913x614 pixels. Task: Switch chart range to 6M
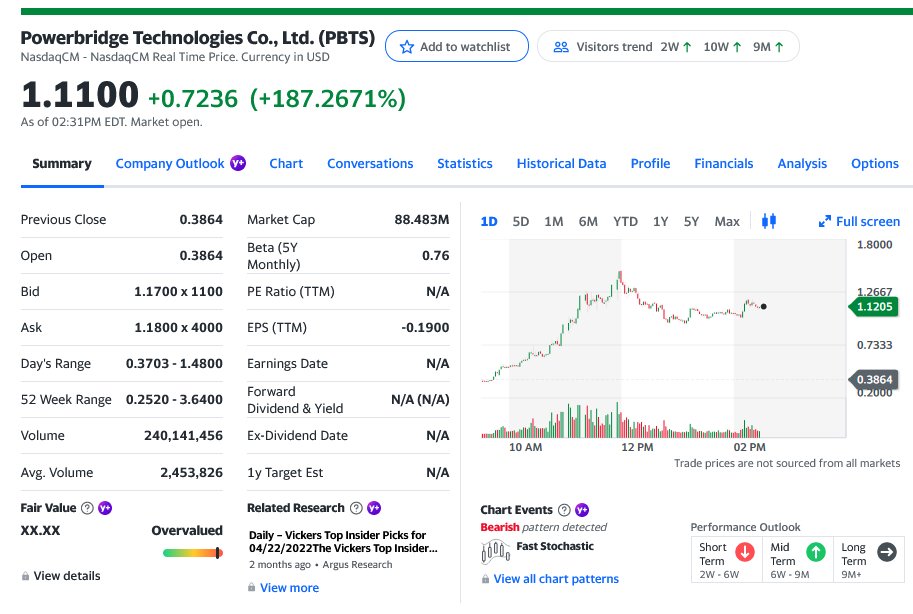tap(588, 221)
